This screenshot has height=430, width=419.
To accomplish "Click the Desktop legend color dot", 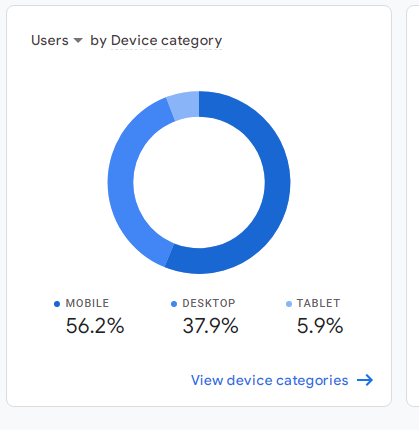I will point(174,304).
